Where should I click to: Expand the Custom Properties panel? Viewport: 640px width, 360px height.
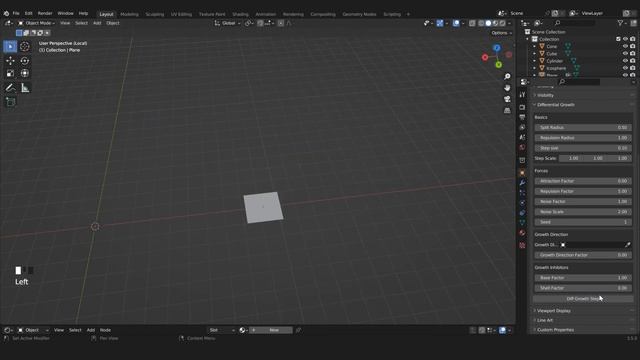[x=555, y=330]
